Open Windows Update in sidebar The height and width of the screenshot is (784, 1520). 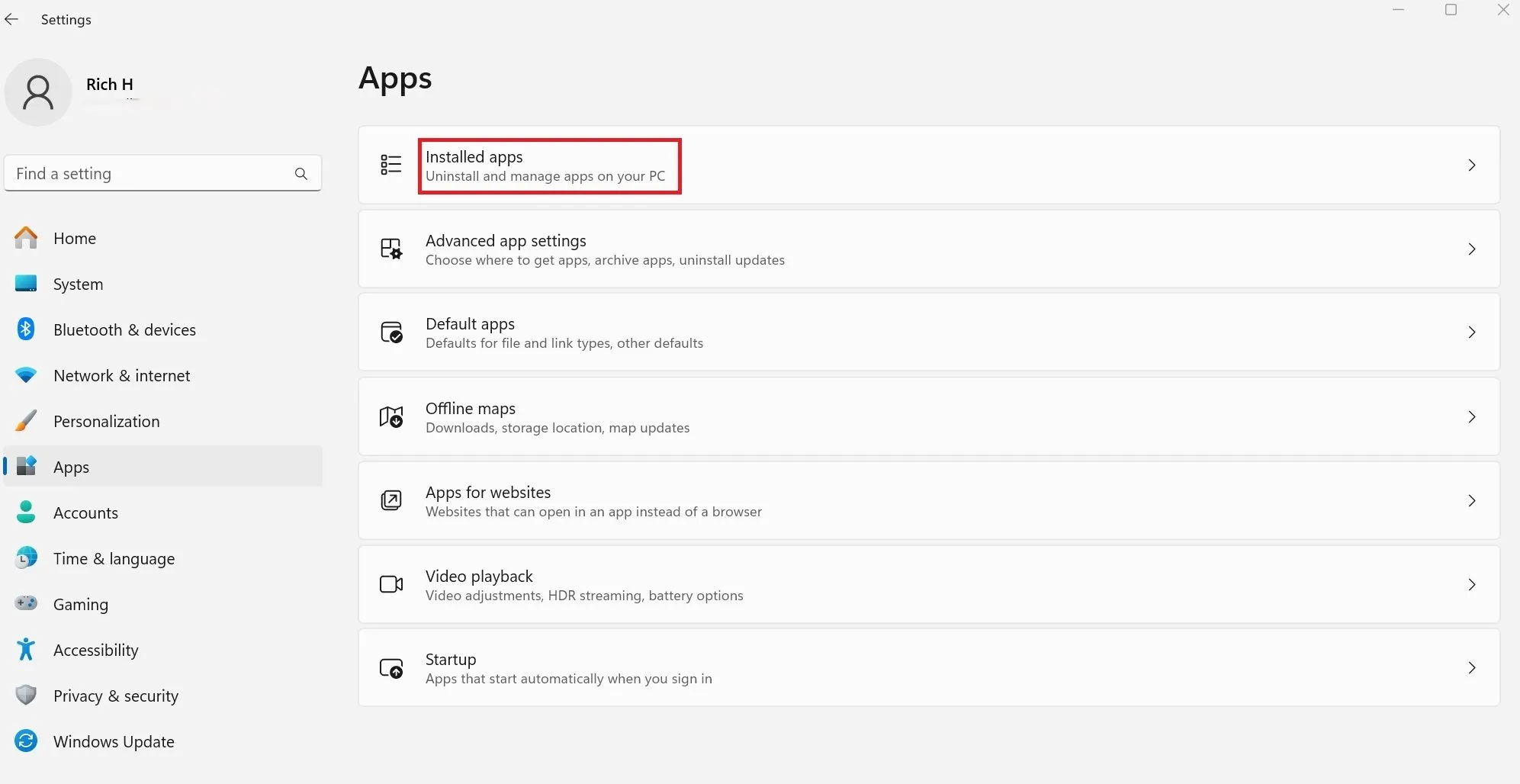pos(114,741)
